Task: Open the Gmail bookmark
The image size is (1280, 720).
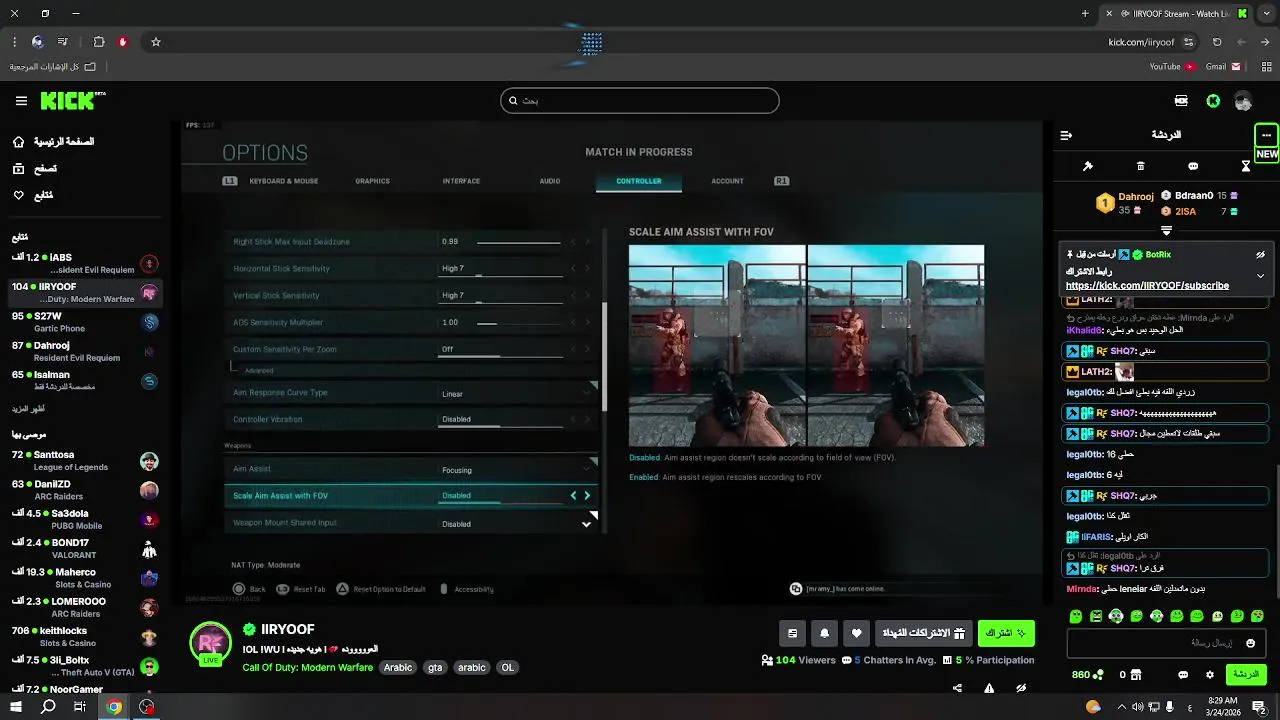Action: (x=1223, y=67)
